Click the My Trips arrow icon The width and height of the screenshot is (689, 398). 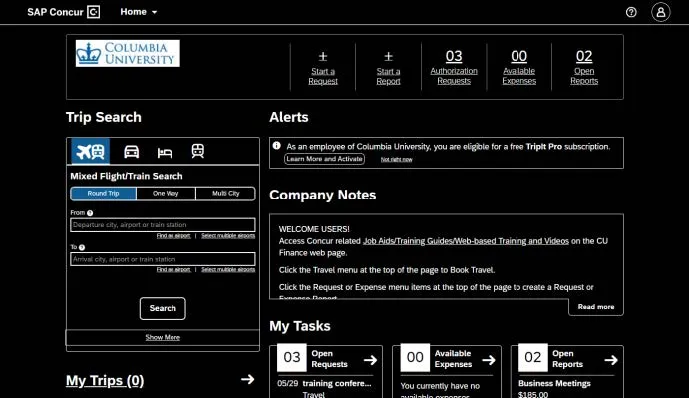247,379
